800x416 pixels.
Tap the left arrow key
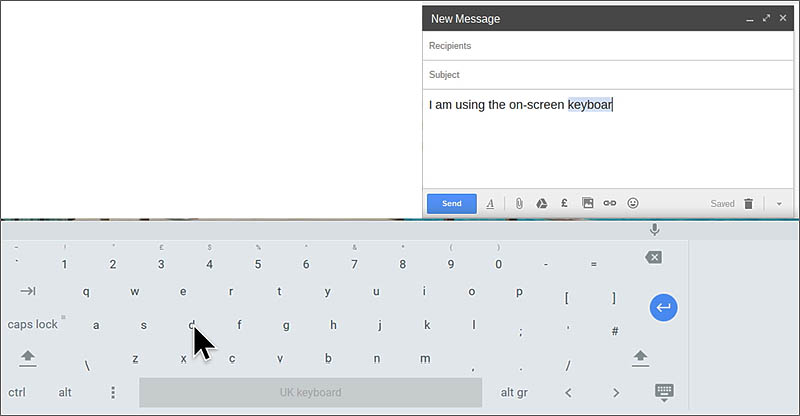[x=568, y=393]
